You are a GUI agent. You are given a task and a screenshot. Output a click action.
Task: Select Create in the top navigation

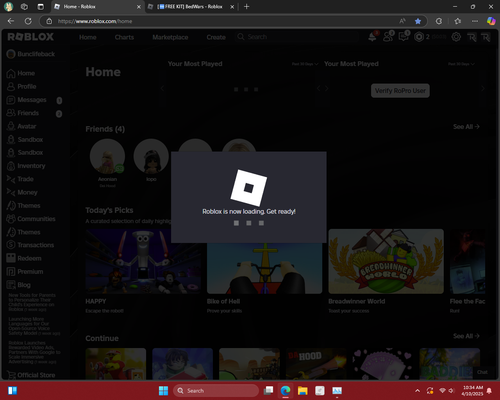216,37
